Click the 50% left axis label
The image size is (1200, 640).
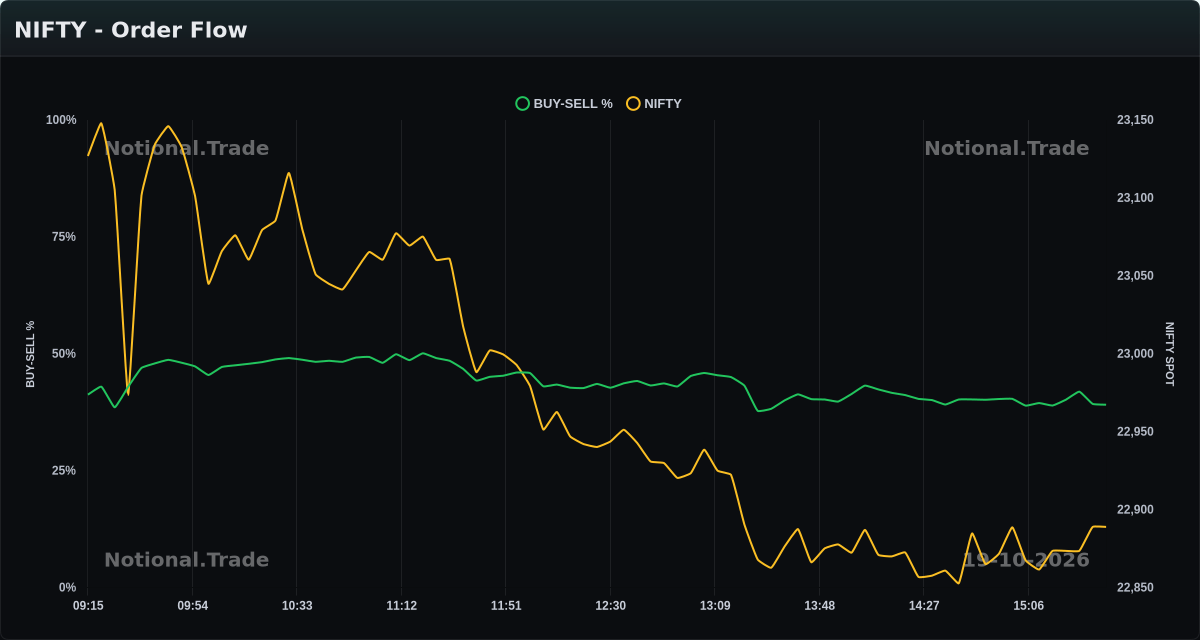click(x=64, y=354)
